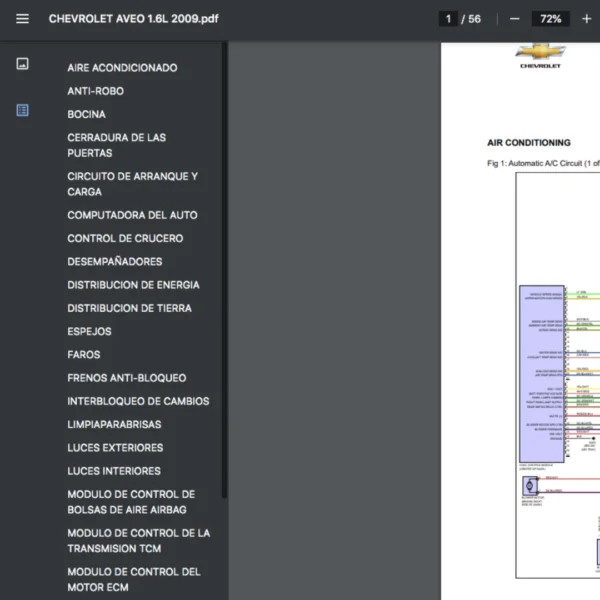Image resolution: width=600 pixels, height=600 pixels.
Task: Open FRENOS ANTI-BLOQUEO section
Action: [127, 378]
